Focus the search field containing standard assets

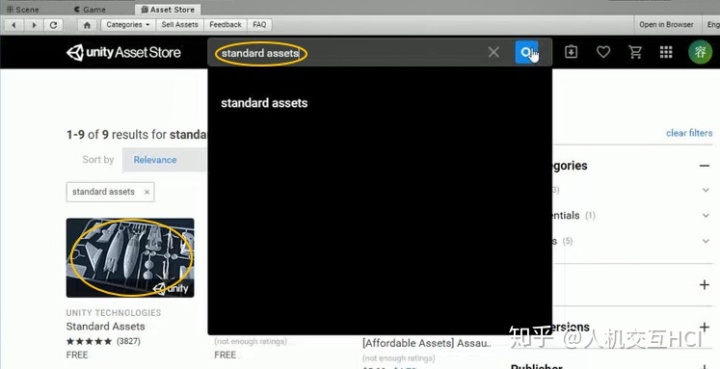(349, 53)
